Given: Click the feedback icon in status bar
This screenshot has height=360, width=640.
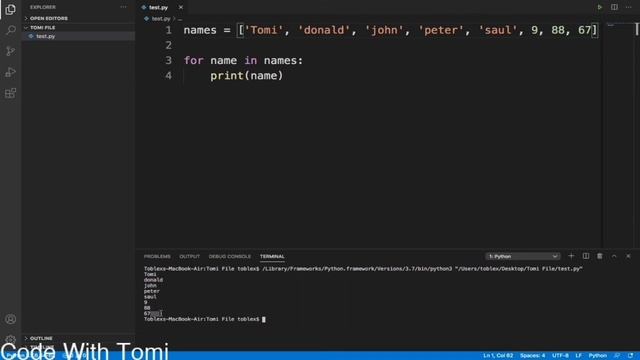Looking at the screenshot, I should [x=617, y=356].
